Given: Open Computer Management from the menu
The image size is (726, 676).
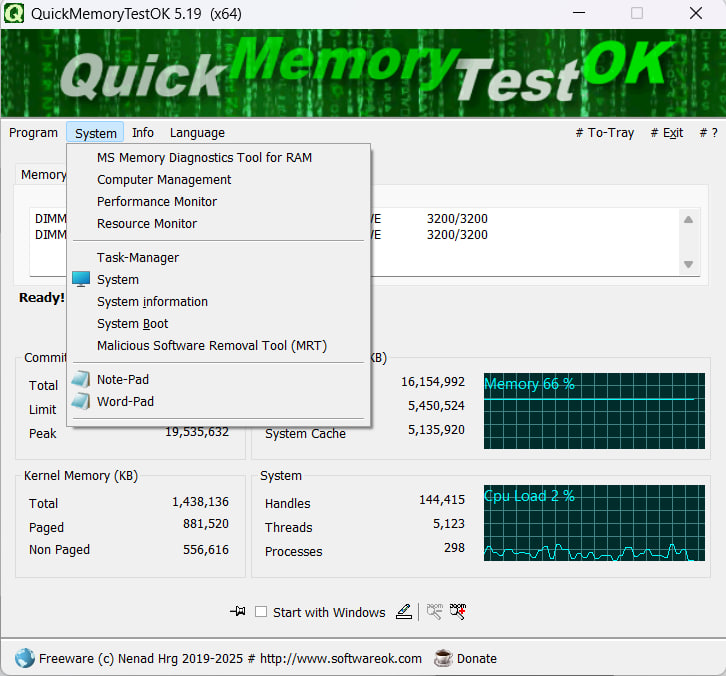Looking at the screenshot, I should coord(219,180).
